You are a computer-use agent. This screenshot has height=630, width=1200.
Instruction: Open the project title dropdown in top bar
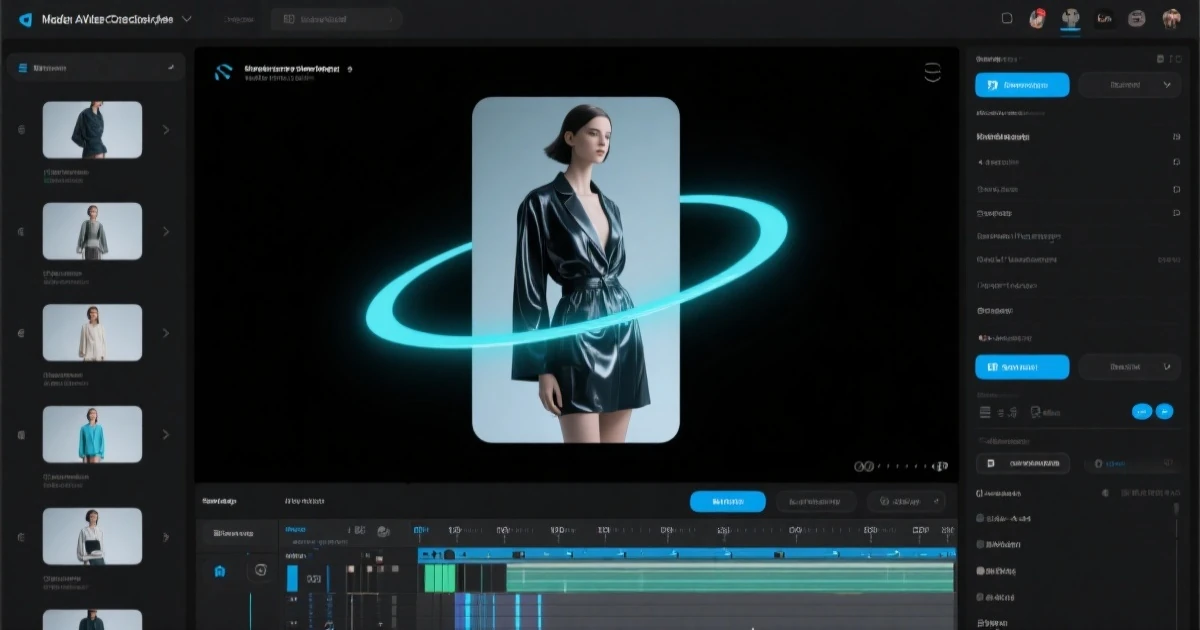187,19
